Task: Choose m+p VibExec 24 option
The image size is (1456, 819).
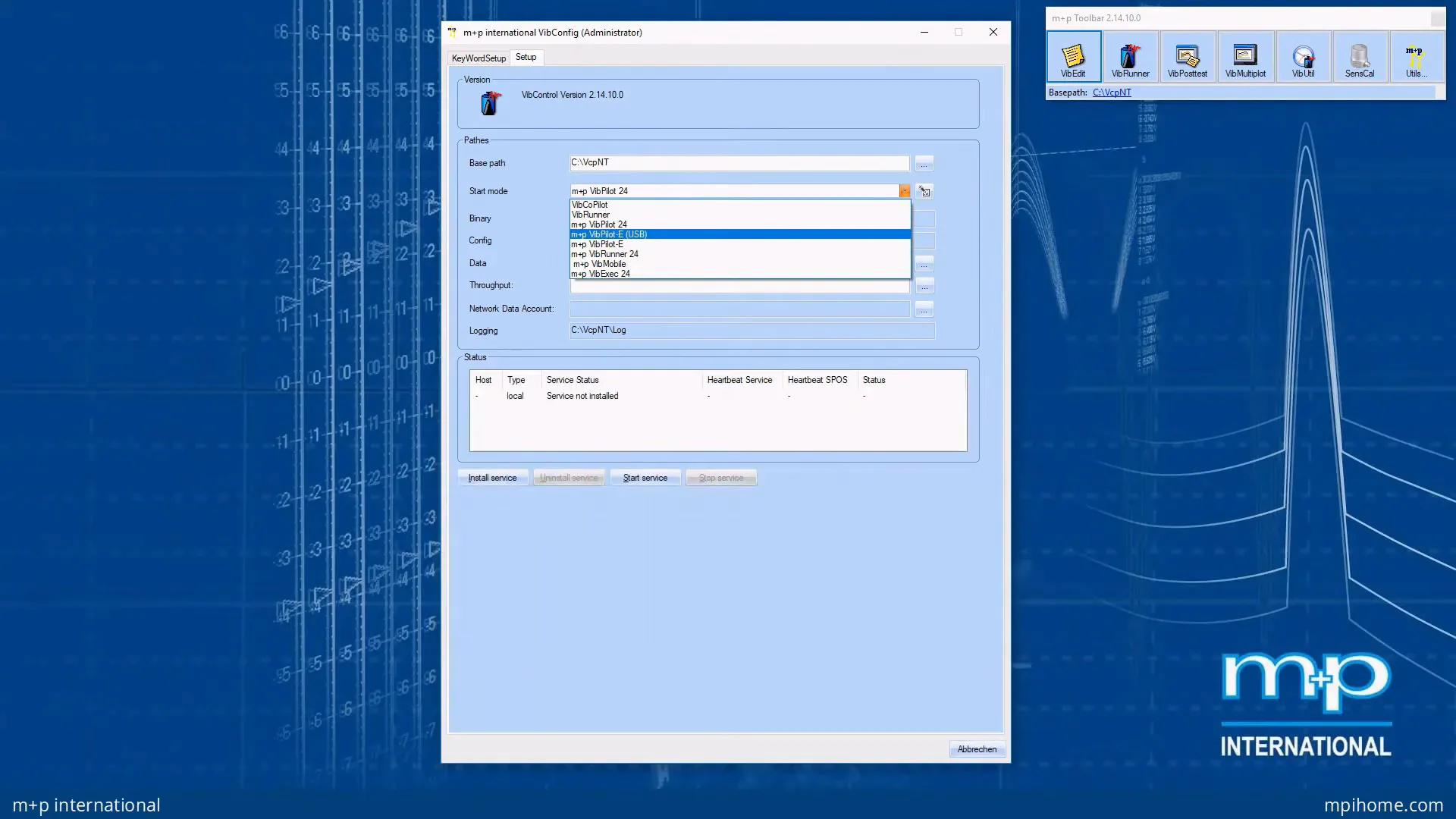Action: click(740, 274)
